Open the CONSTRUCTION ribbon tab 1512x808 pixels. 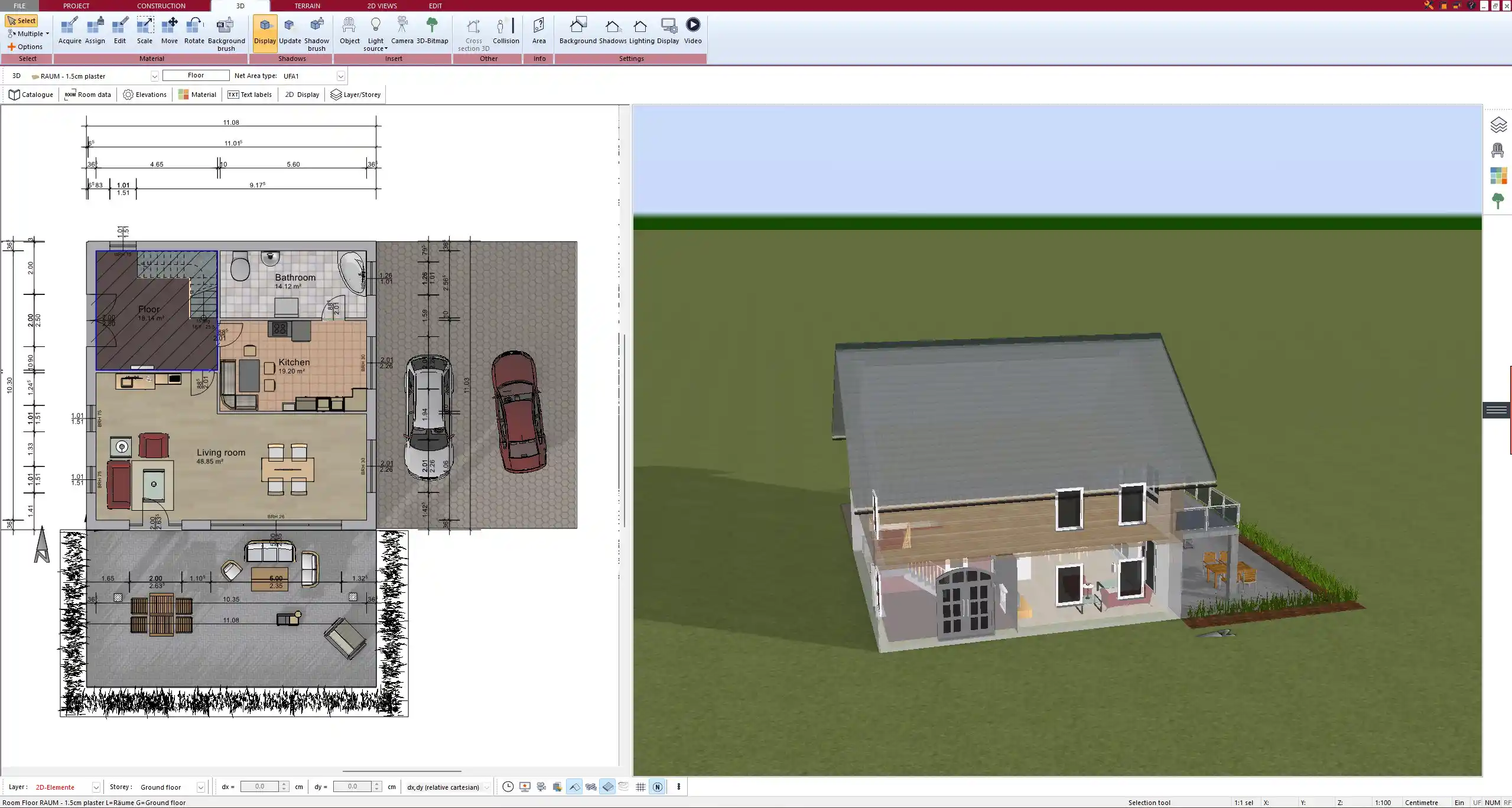pyautogui.click(x=161, y=6)
